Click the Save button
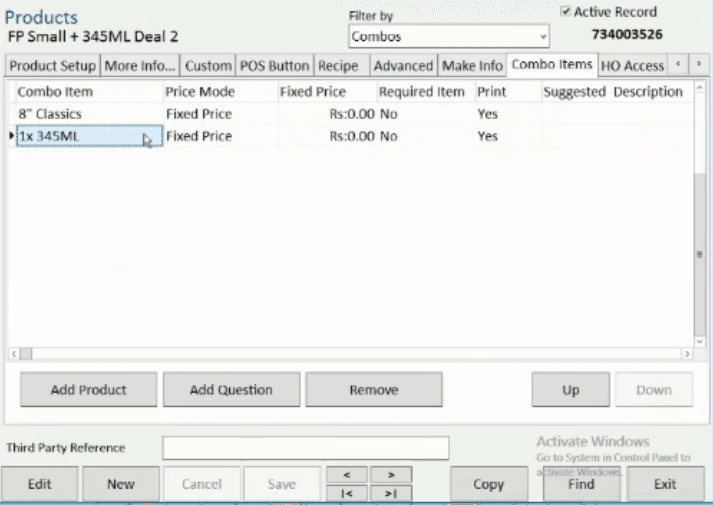The image size is (713, 505). pos(282,484)
